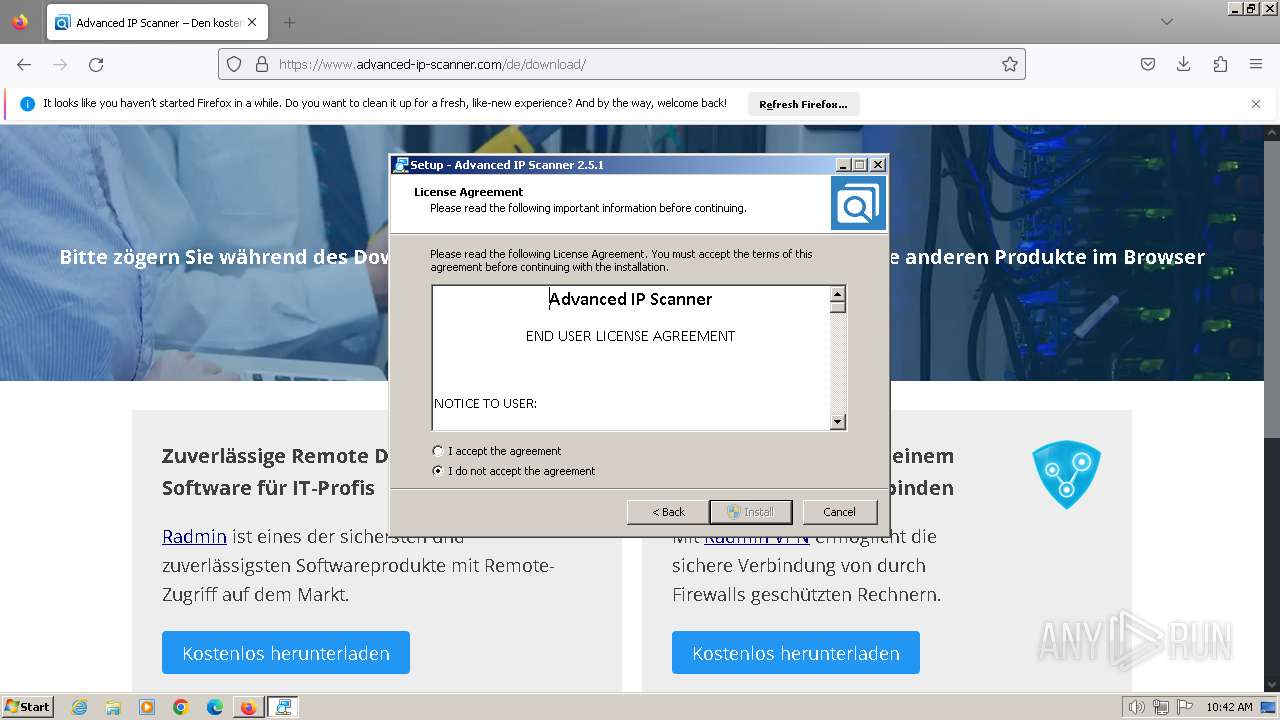Viewport: 1280px width, 720px height.
Task: Click the URL address bar
Action: (622, 64)
